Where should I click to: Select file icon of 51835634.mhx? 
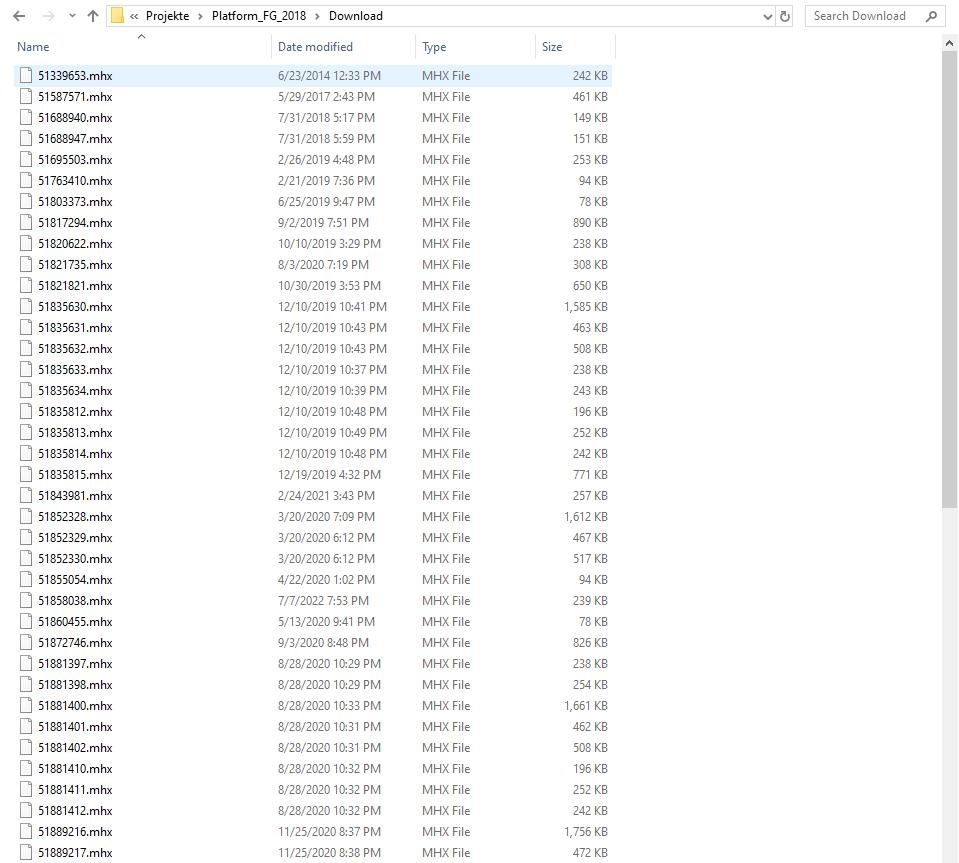26,390
